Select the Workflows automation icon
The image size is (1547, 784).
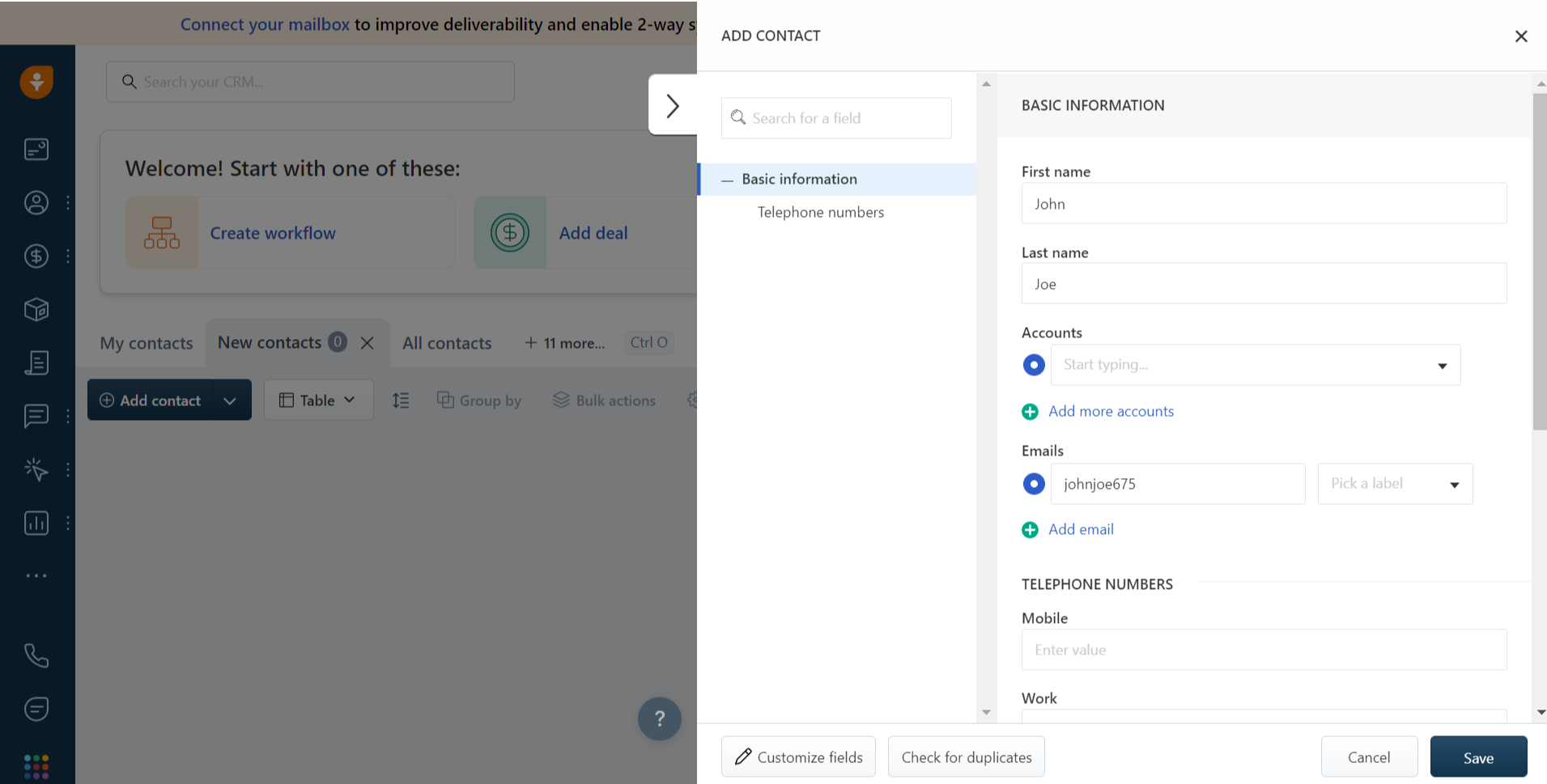36,469
